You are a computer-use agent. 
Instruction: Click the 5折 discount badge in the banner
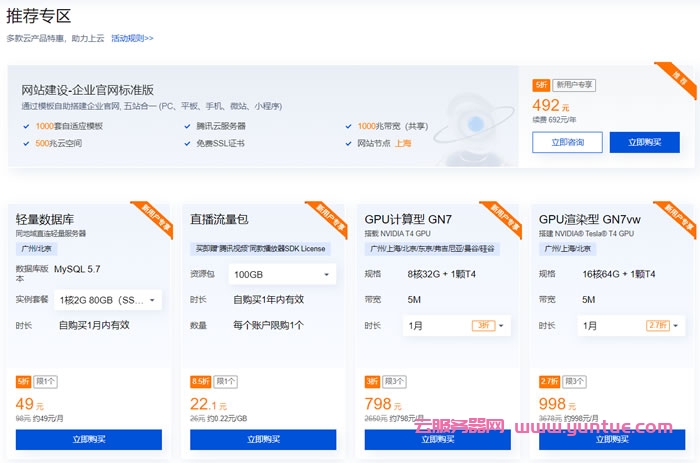(541, 86)
